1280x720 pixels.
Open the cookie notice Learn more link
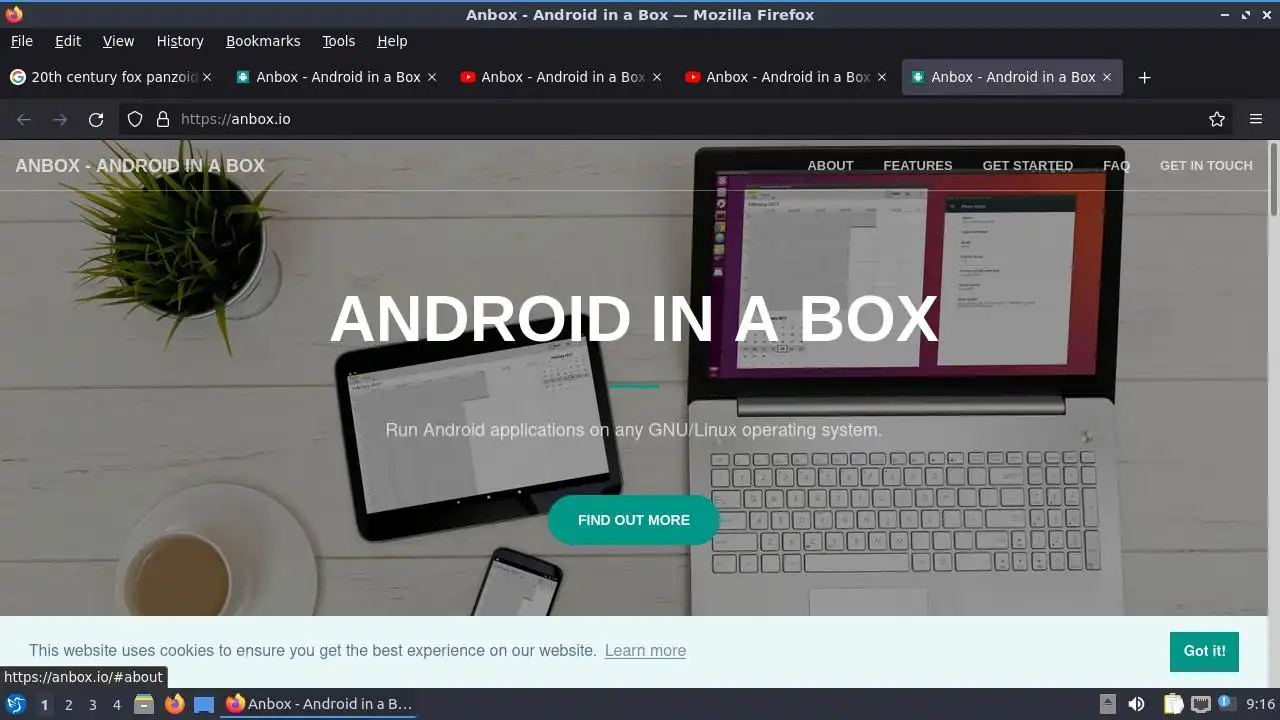(x=645, y=650)
